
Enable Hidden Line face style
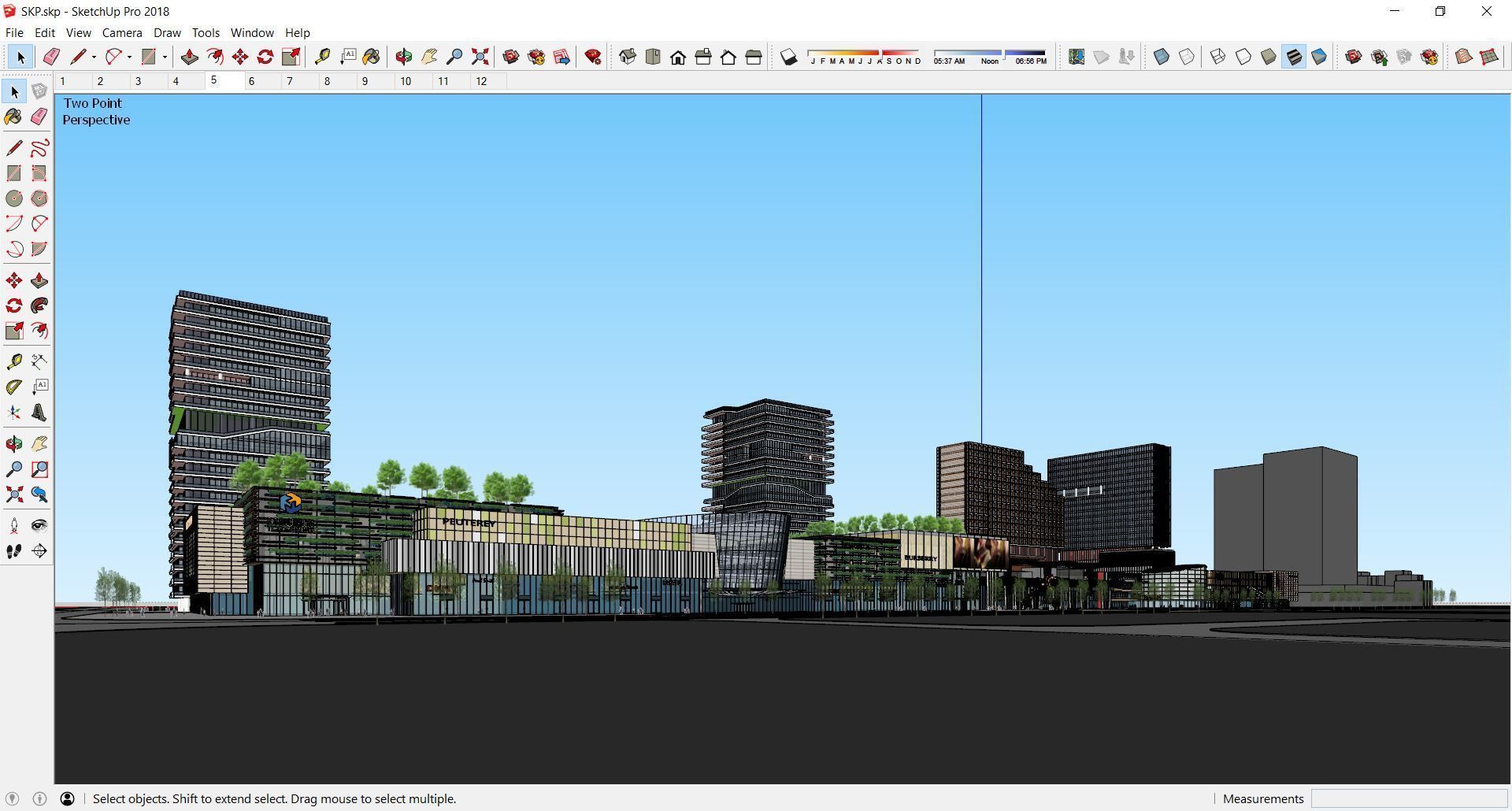pyautogui.click(x=1243, y=57)
